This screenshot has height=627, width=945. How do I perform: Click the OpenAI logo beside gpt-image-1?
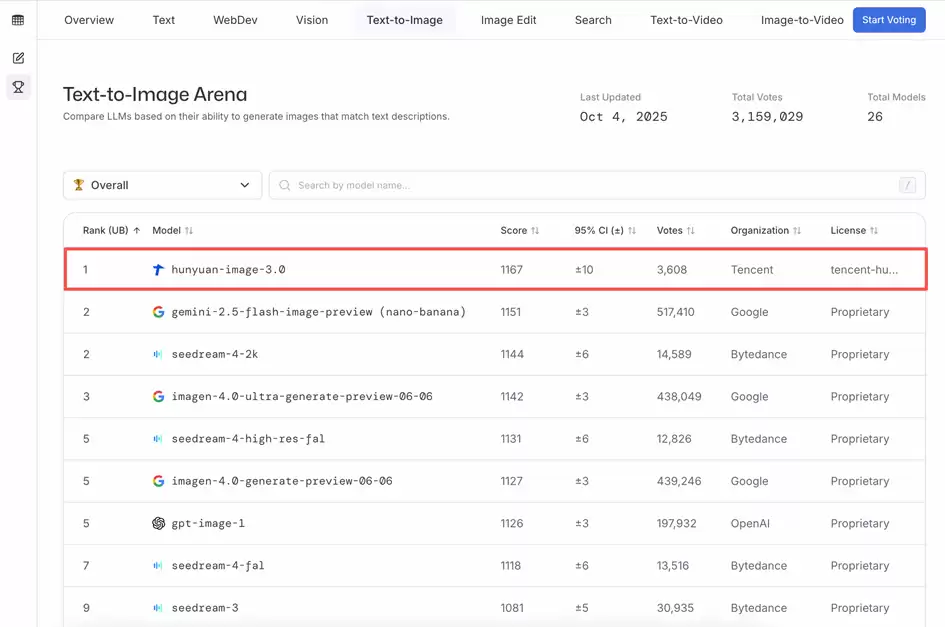pos(158,523)
